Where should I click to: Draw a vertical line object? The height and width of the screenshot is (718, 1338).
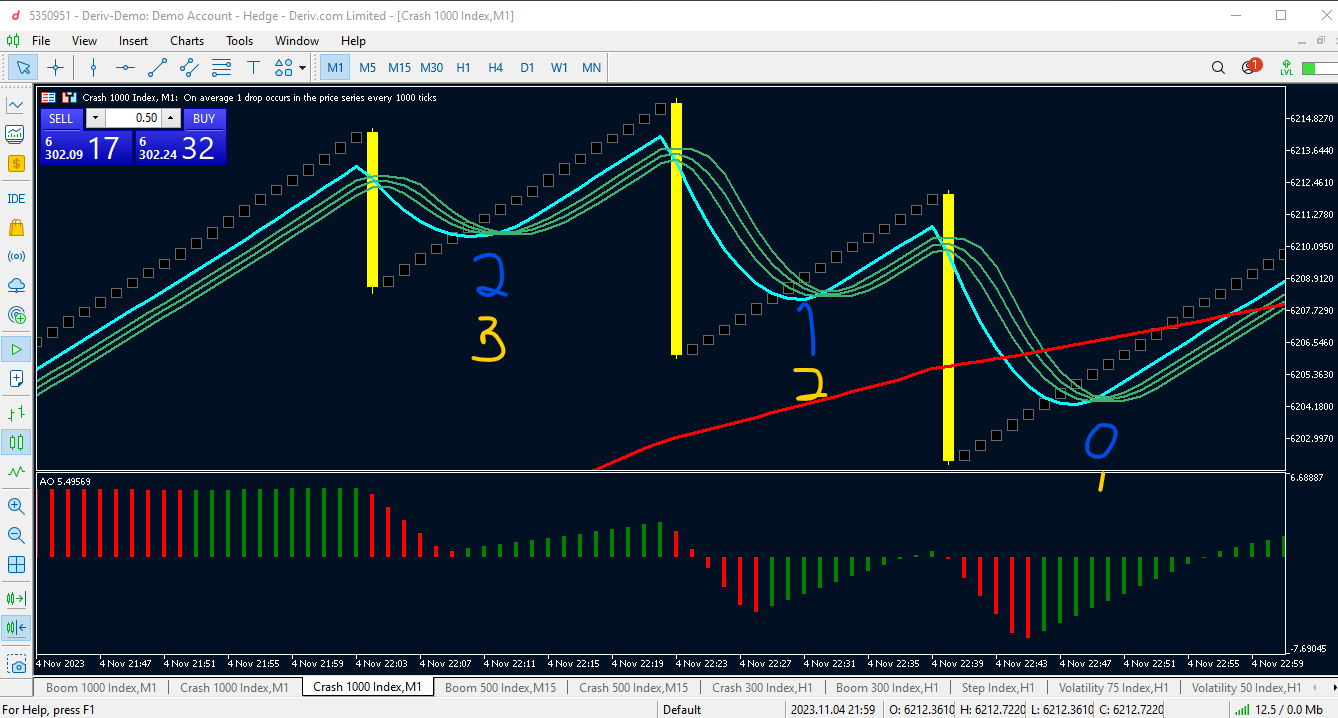tap(93, 68)
